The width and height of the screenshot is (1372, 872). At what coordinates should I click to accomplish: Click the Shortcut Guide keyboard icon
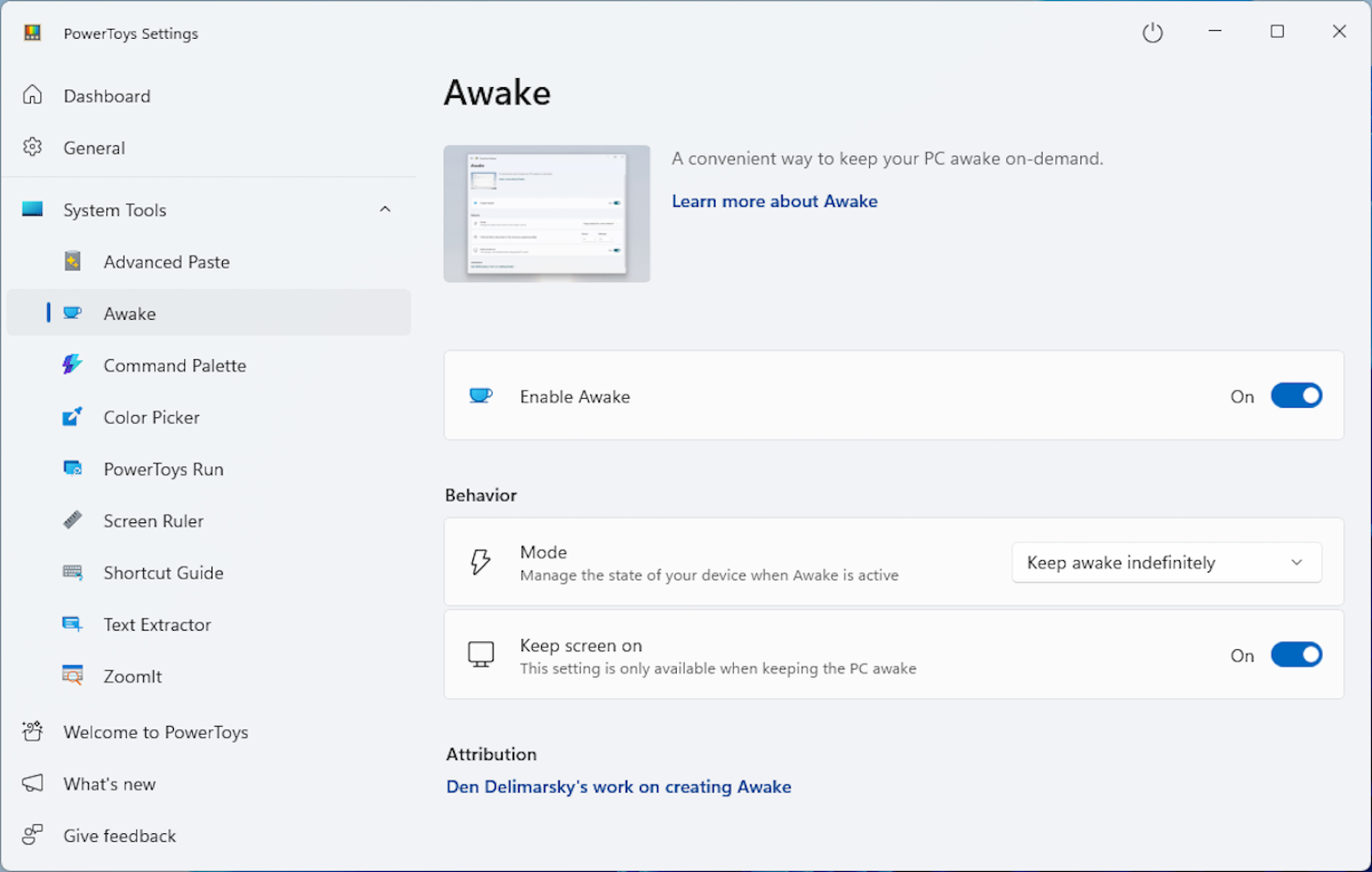(72, 572)
